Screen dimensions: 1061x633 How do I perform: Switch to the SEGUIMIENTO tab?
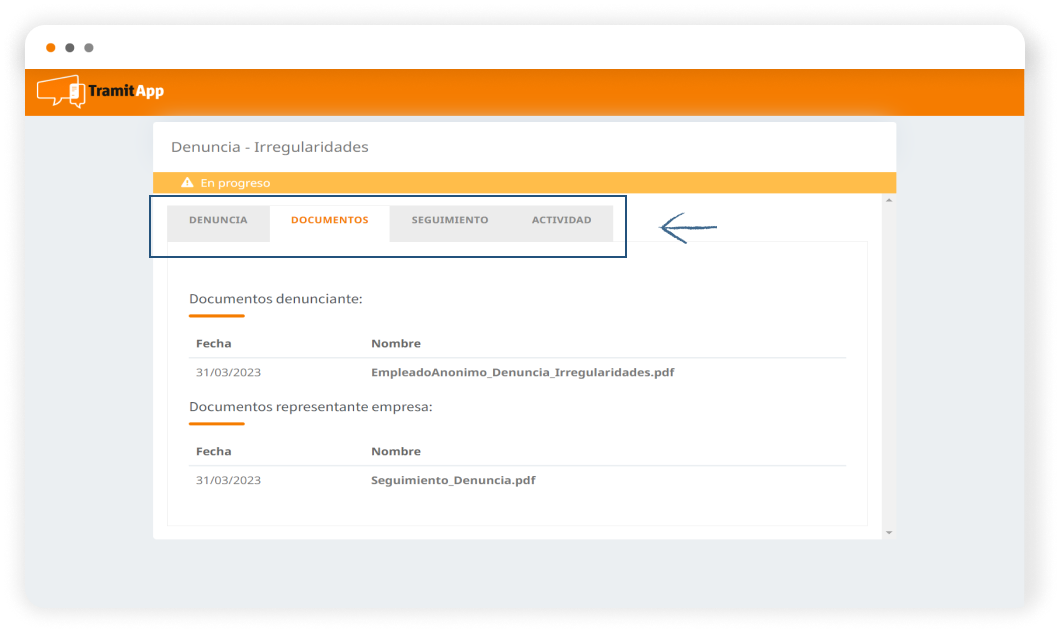pyautogui.click(x=450, y=220)
